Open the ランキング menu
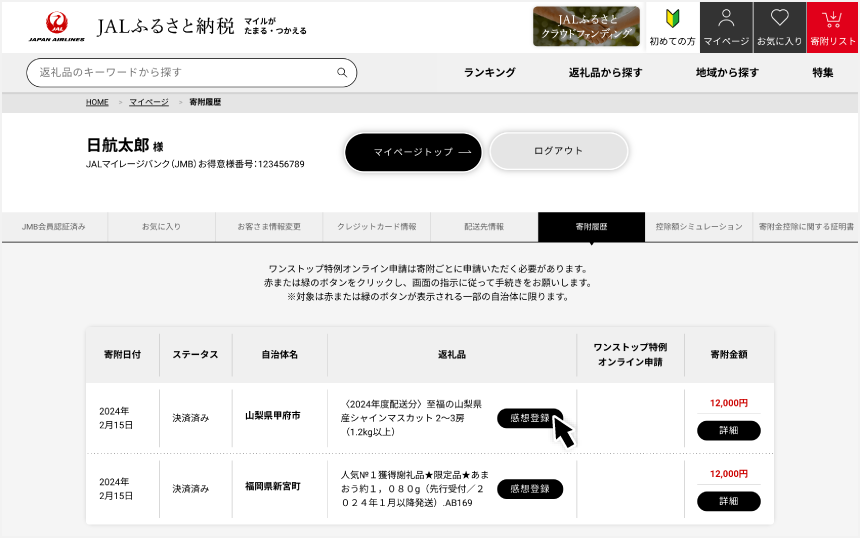Image resolution: width=860 pixels, height=538 pixels. [x=490, y=73]
